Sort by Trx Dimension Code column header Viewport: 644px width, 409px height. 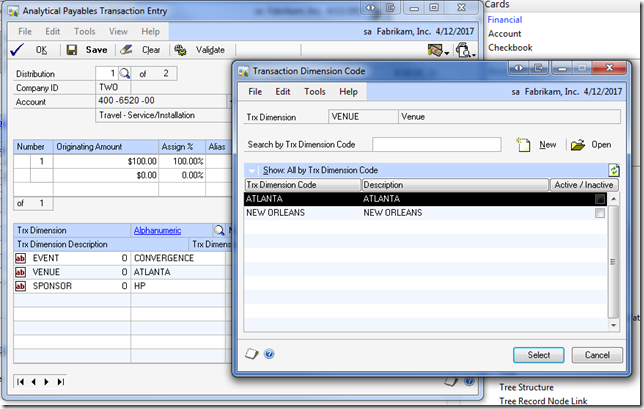click(303, 185)
